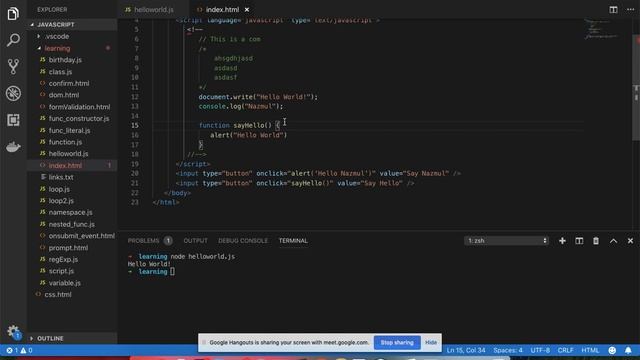Open onsubmit_event.html file

tap(72, 236)
